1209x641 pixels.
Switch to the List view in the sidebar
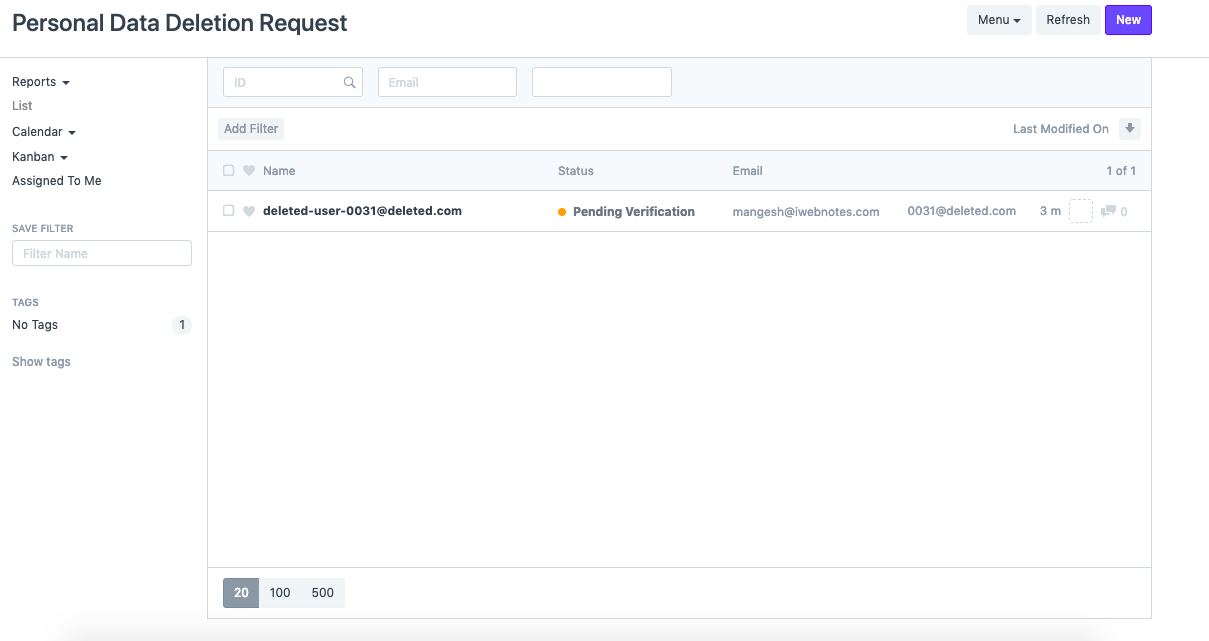click(21, 105)
